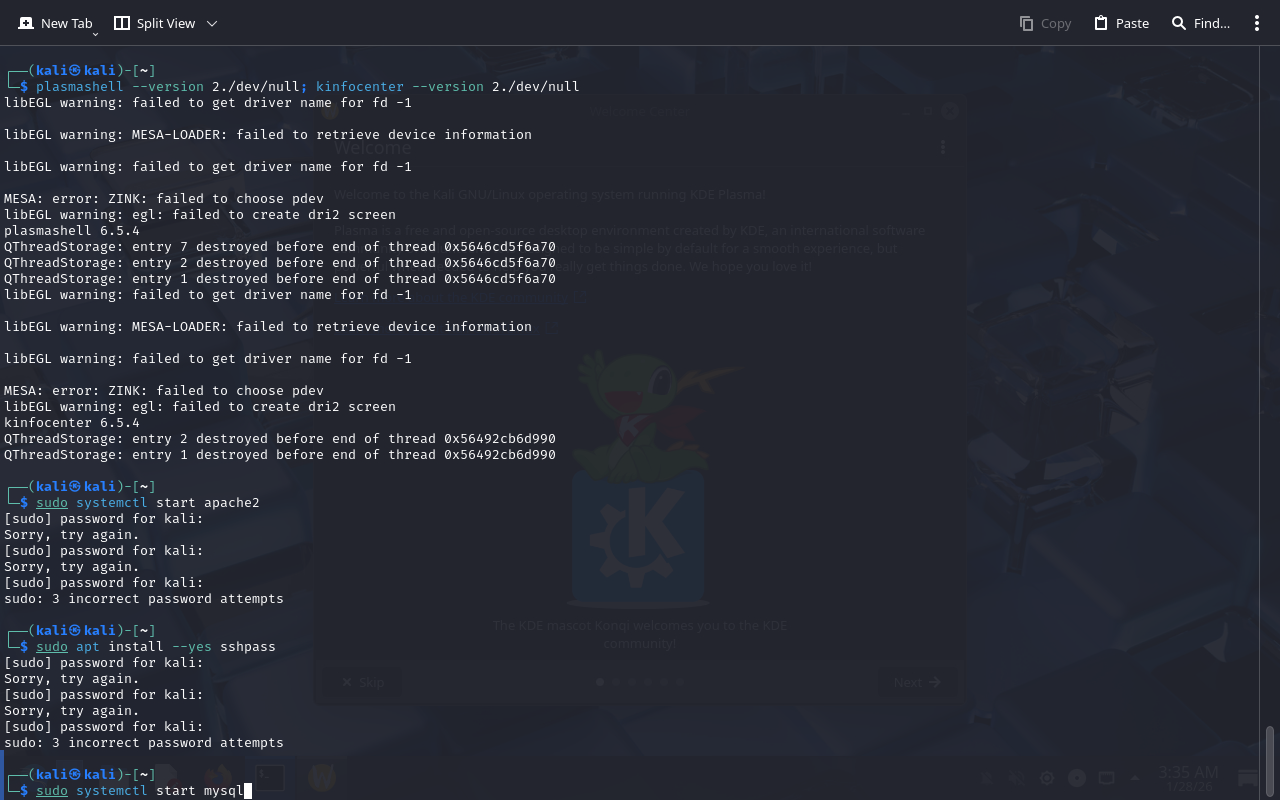This screenshot has width=1280, height=800.
Task: Paste clipboard contents using Paste button
Action: [1121, 23]
